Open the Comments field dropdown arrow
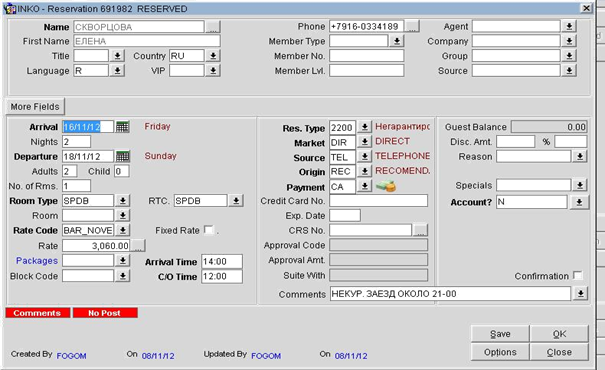 point(580,294)
